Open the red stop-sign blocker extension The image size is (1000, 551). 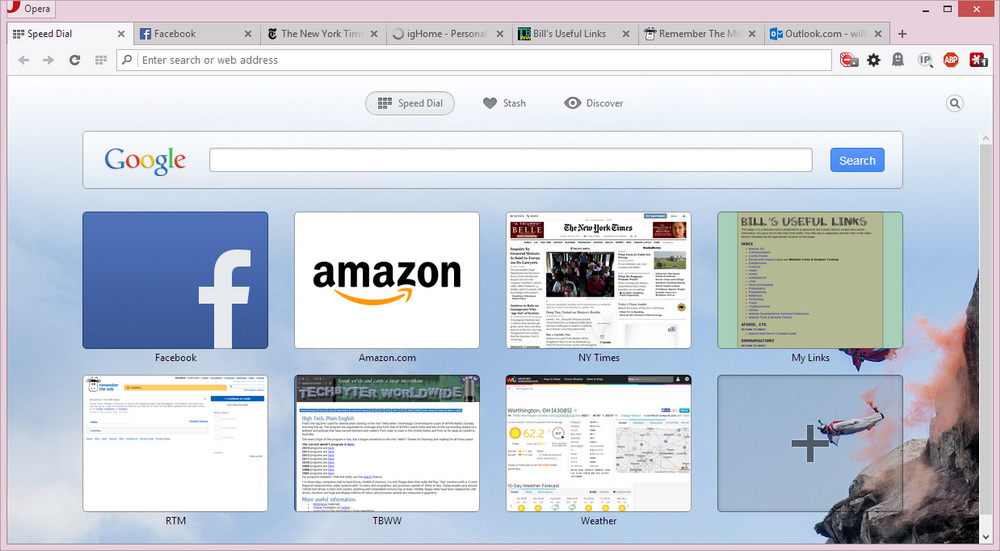(x=849, y=60)
